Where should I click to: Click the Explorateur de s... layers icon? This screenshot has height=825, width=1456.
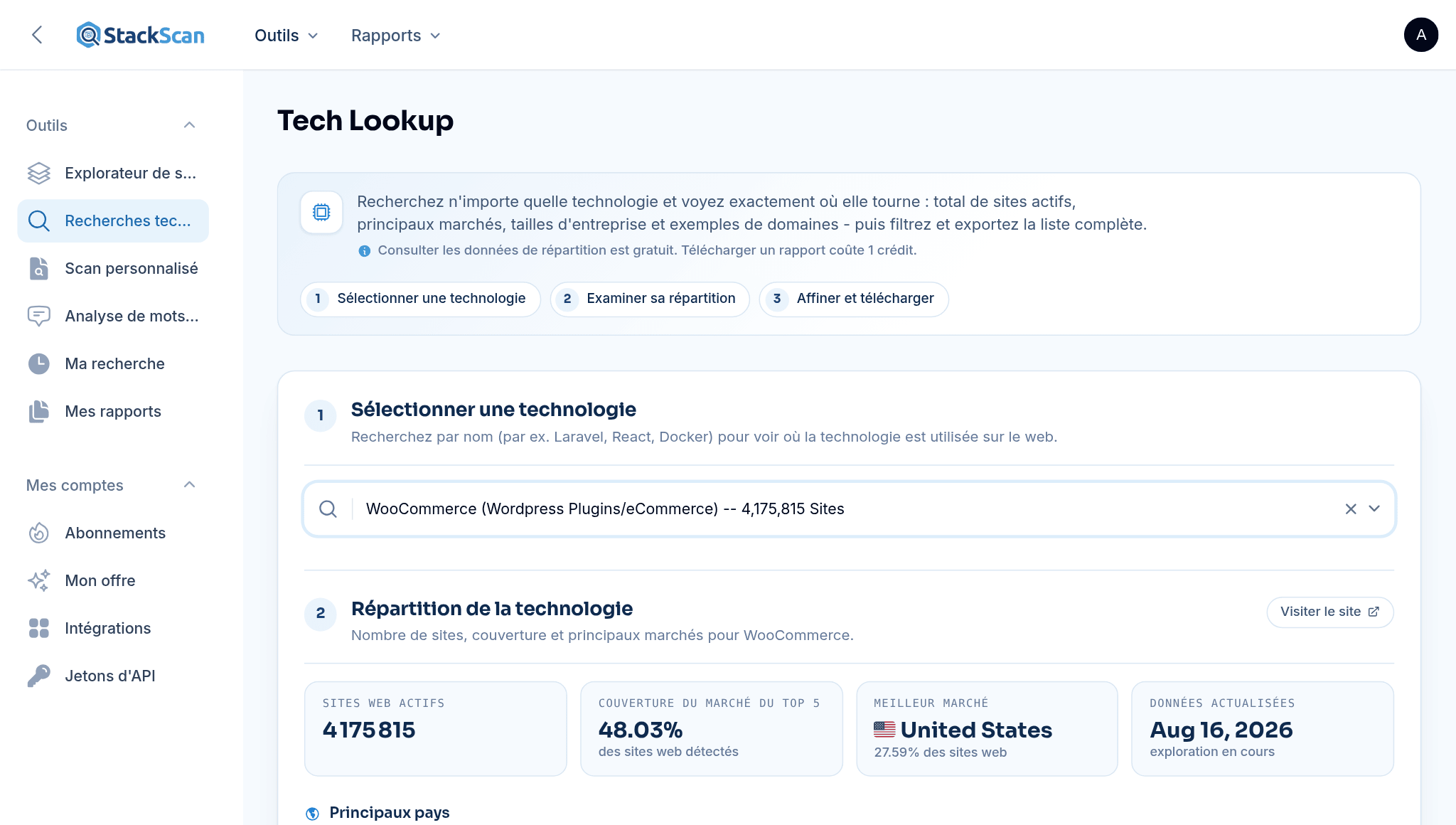point(39,173)
